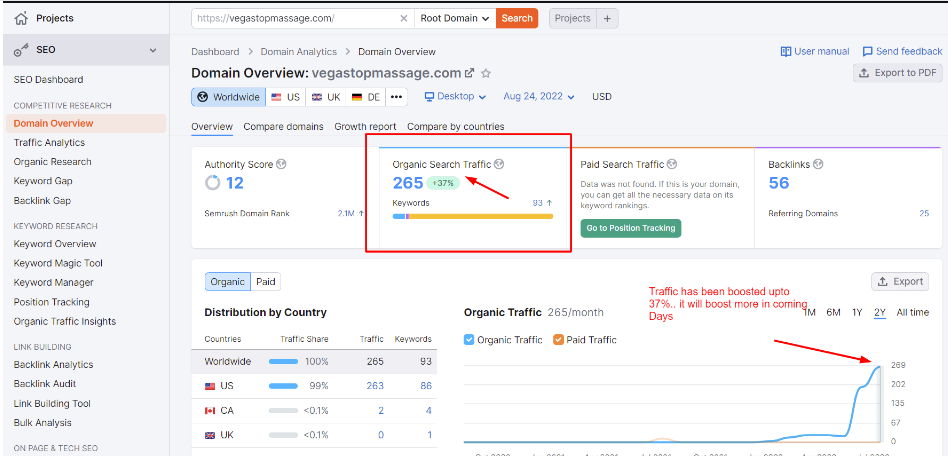Image resolution: width=948 pixels, height=456 pixels.
Task: Select the Organic toggle button
Action: point(227,281)
